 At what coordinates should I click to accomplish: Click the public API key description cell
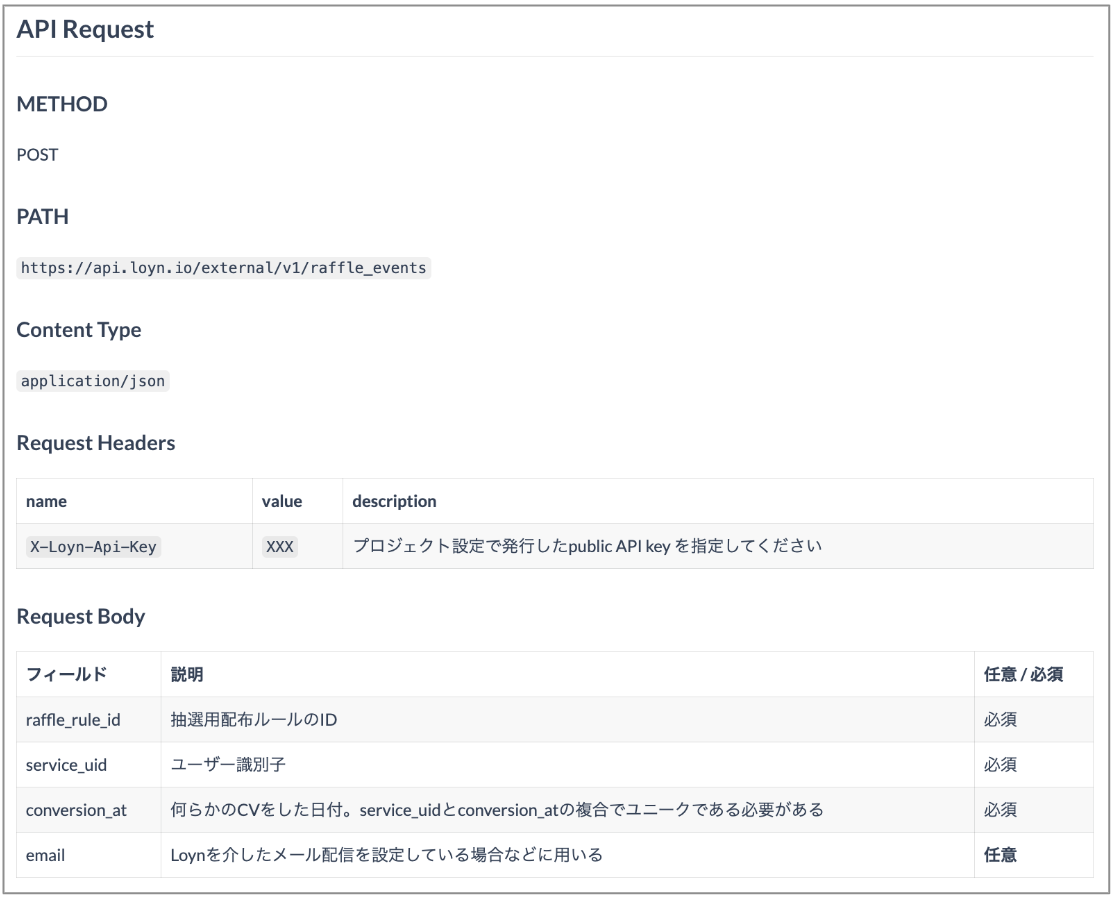[x=718, y=546]
